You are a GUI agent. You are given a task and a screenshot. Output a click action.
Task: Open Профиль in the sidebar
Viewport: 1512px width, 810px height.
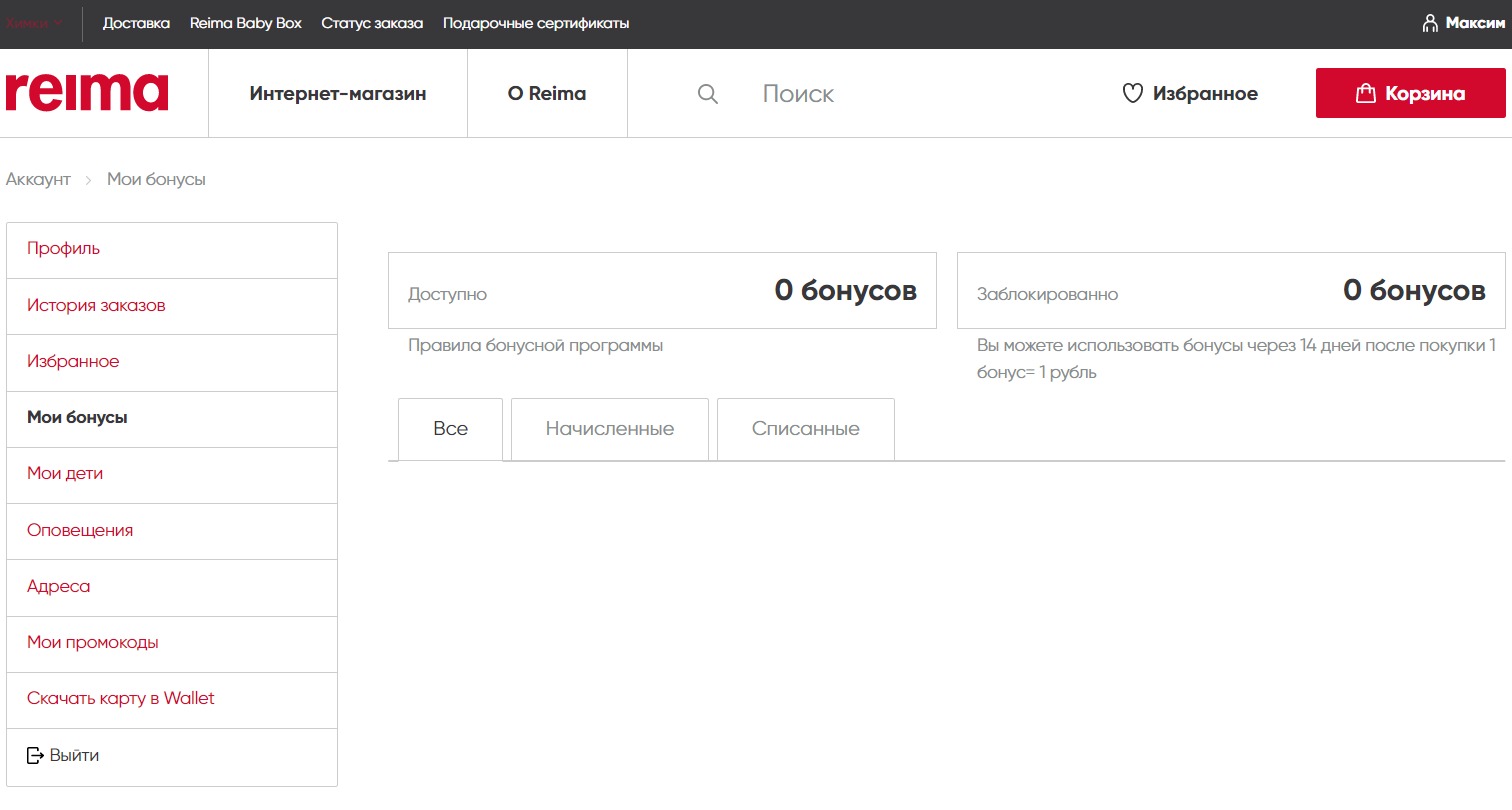(172, 250)
